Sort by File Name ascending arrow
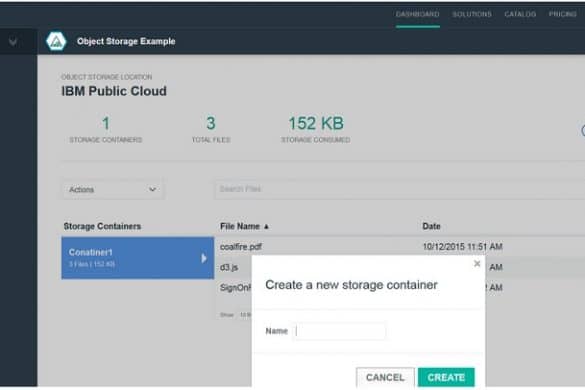Viewport: 585px width, 390px height. coord(266,227)
